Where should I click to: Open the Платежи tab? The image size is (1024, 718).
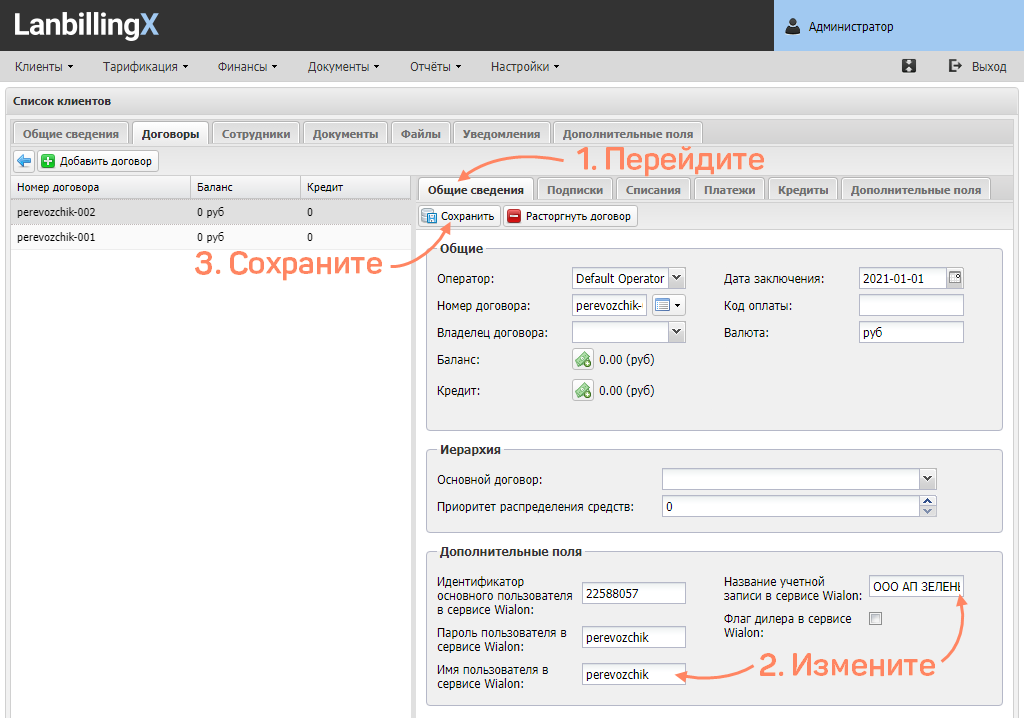tap(729, 189)
